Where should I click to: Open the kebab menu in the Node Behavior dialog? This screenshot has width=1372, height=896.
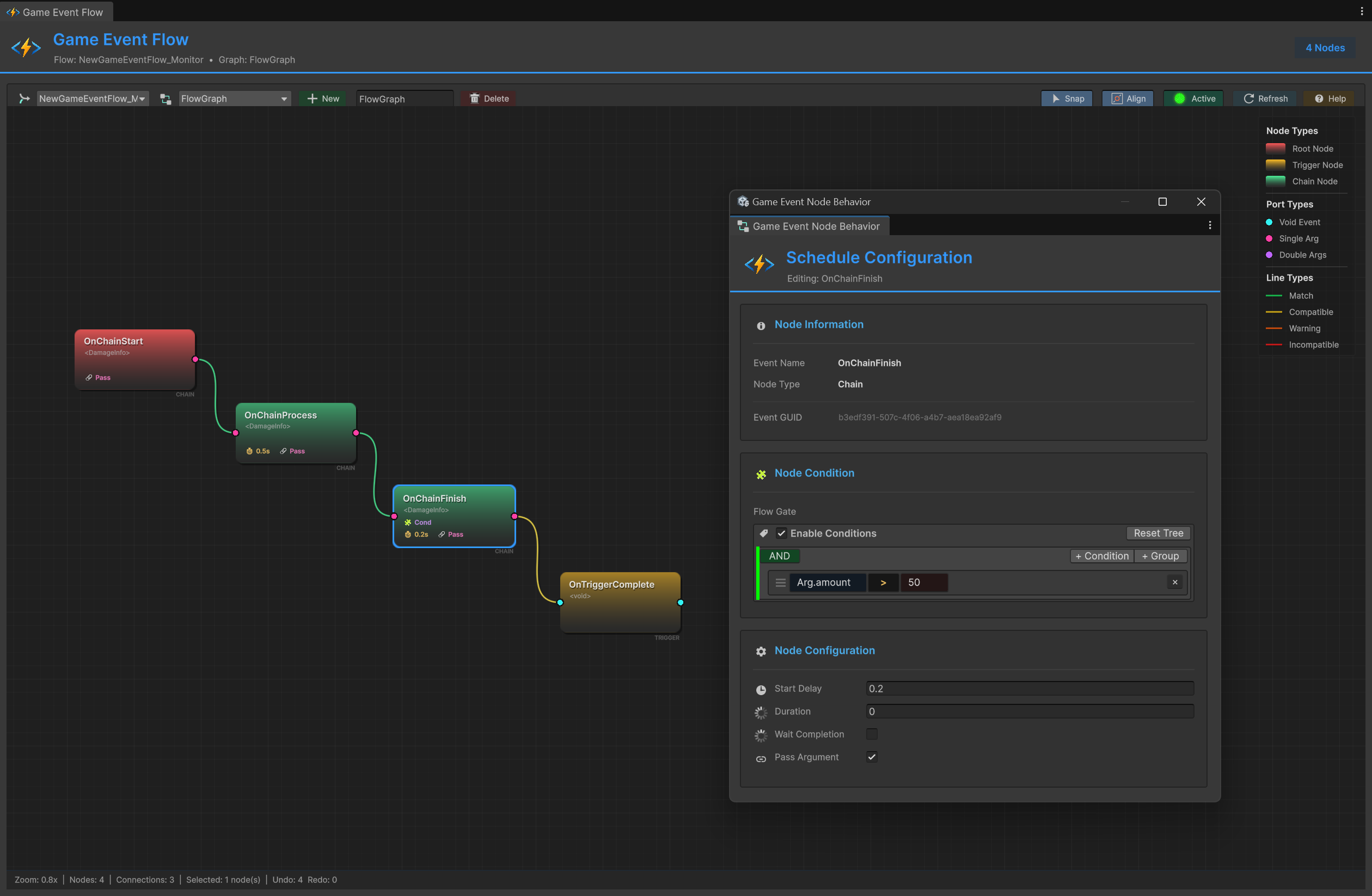[x=1209, y=225]
